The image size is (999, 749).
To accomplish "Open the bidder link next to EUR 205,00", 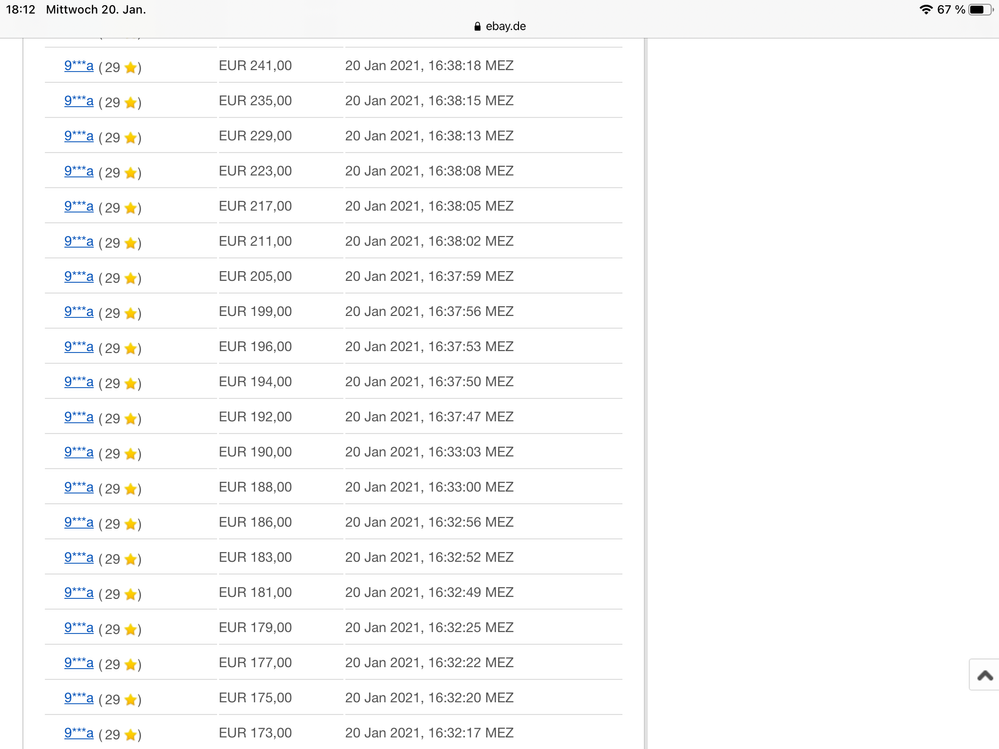I will pos(78,276).
